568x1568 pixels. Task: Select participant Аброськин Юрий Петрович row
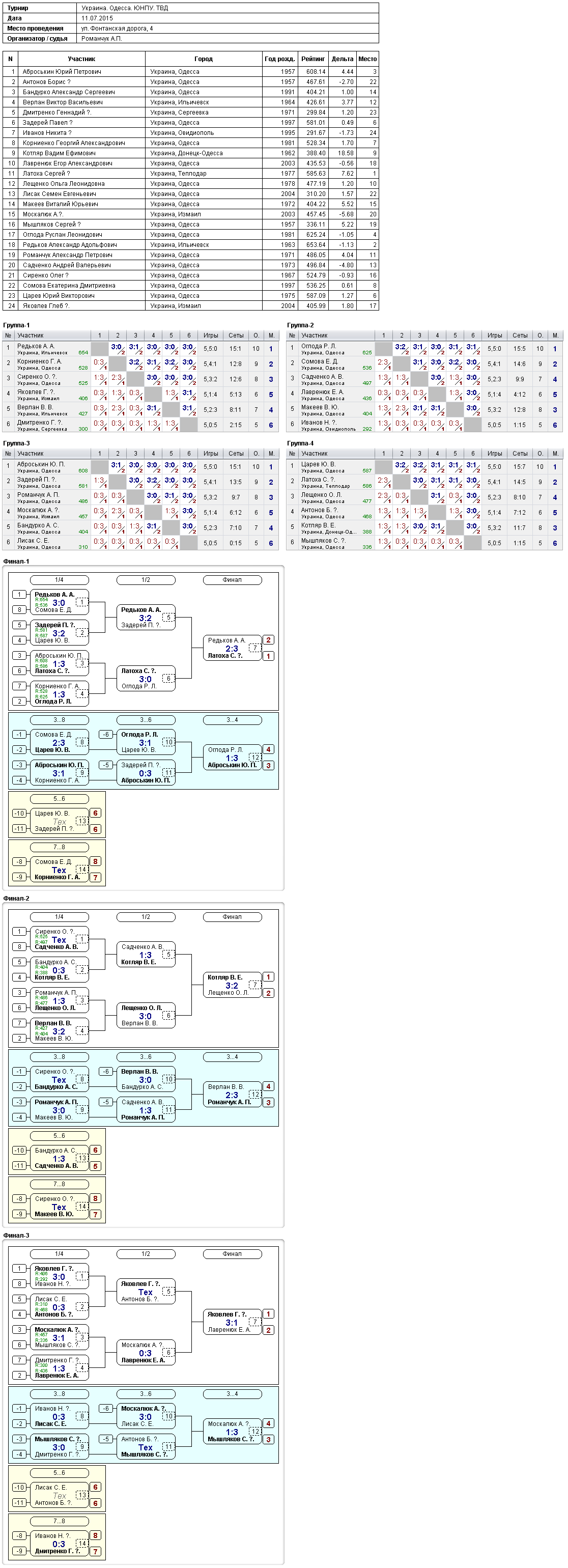pos(190,72)
